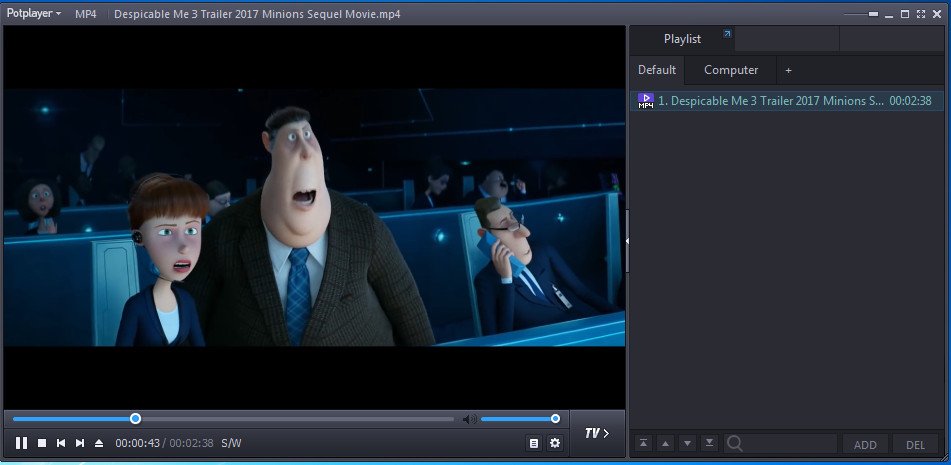Click the eject/open file icon
Viewport: 951px width, 465px height.
(99, 443)
